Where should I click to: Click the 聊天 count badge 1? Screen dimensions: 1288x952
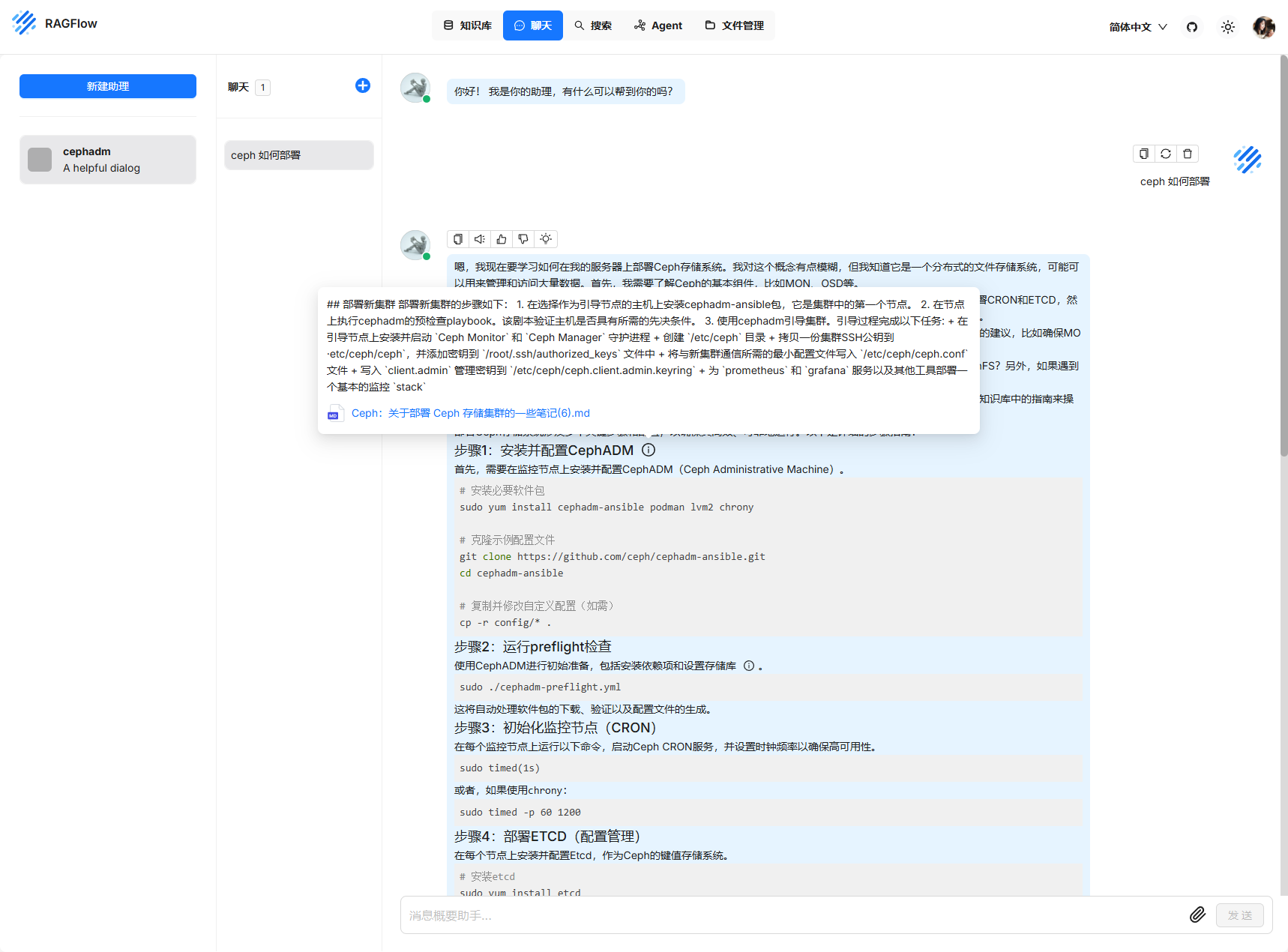point(262,87)
